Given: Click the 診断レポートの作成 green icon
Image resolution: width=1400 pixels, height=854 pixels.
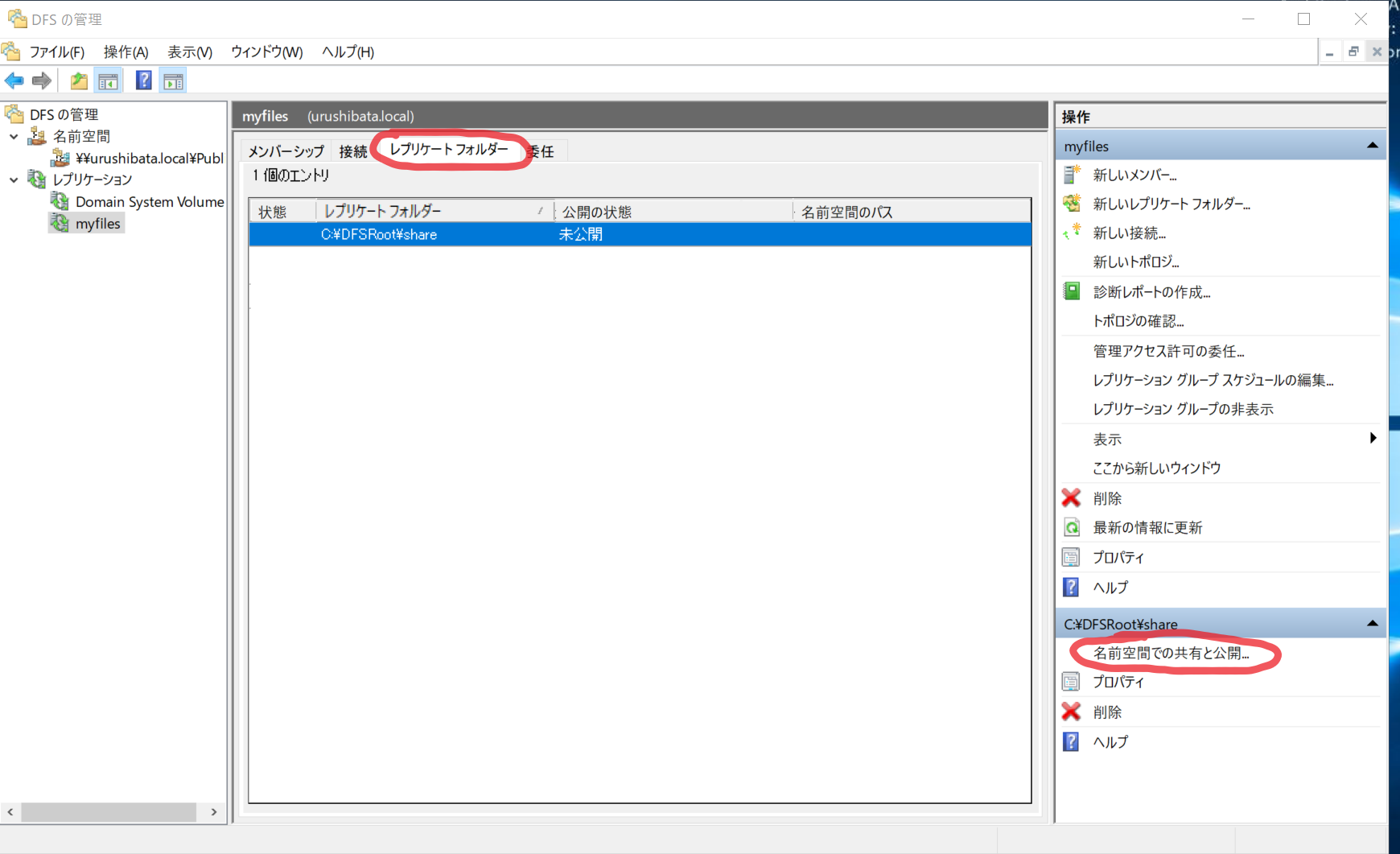Looking at the screenshot, I should click(1072, 291).
